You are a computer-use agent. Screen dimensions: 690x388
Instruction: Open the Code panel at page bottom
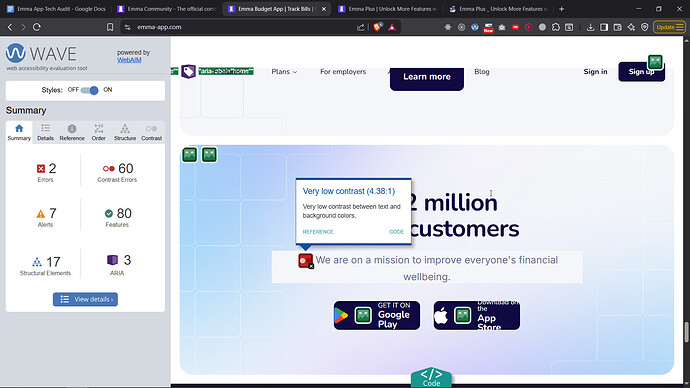point(431,377)
